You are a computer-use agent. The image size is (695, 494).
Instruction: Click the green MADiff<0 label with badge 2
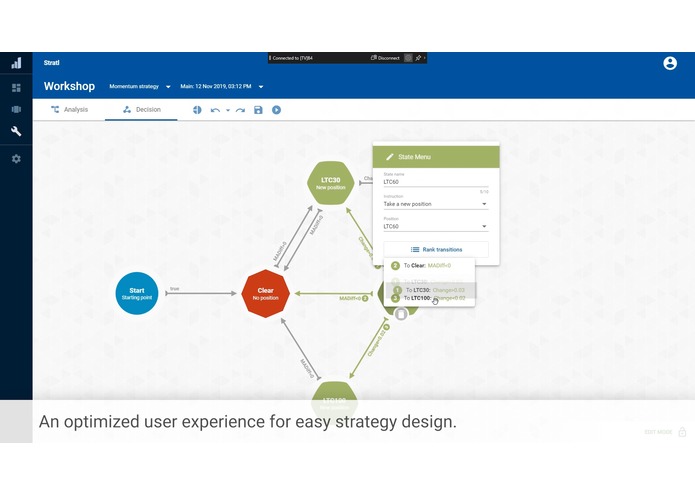(x=353, y=299)
